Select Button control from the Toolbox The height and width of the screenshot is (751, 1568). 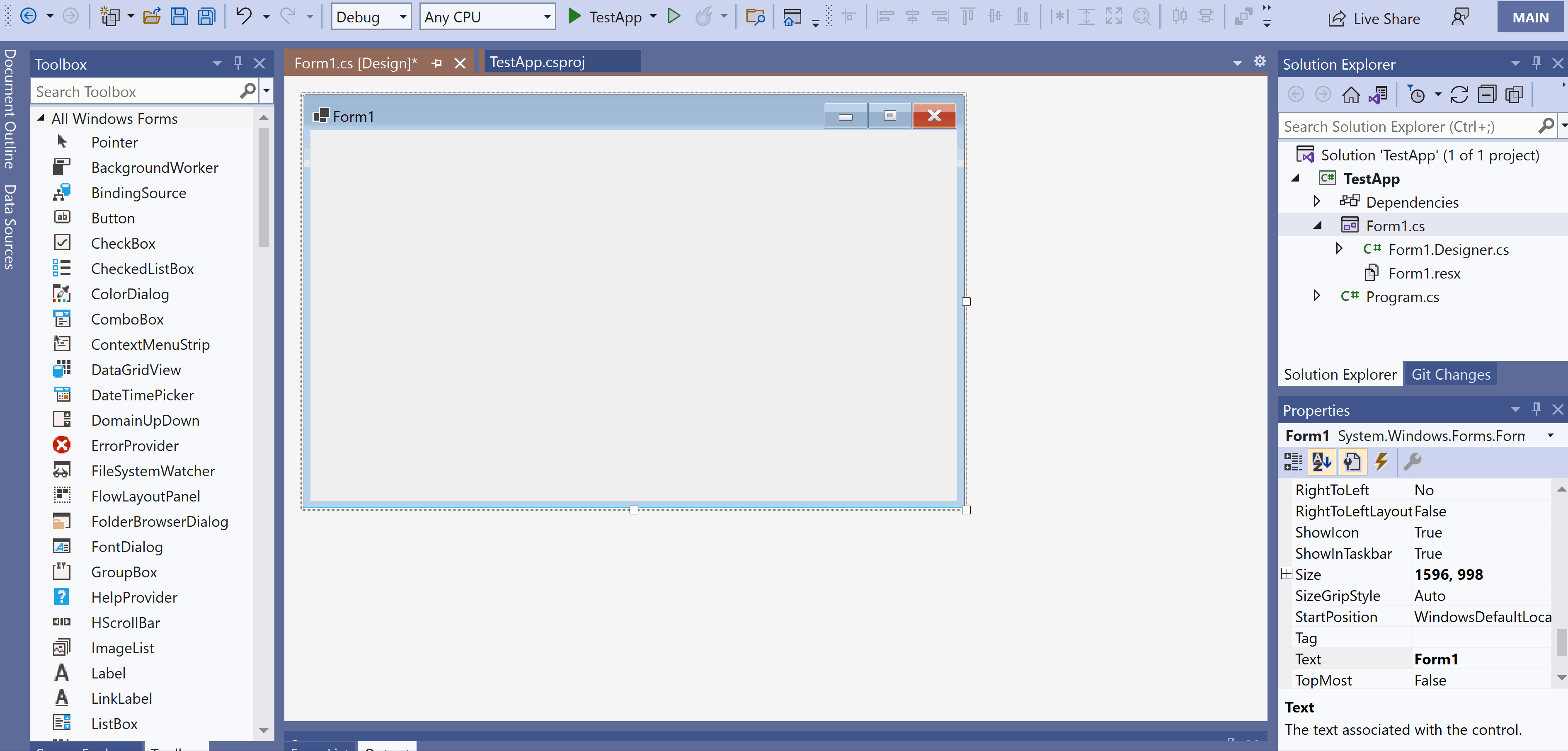click(x=113, y=218)
